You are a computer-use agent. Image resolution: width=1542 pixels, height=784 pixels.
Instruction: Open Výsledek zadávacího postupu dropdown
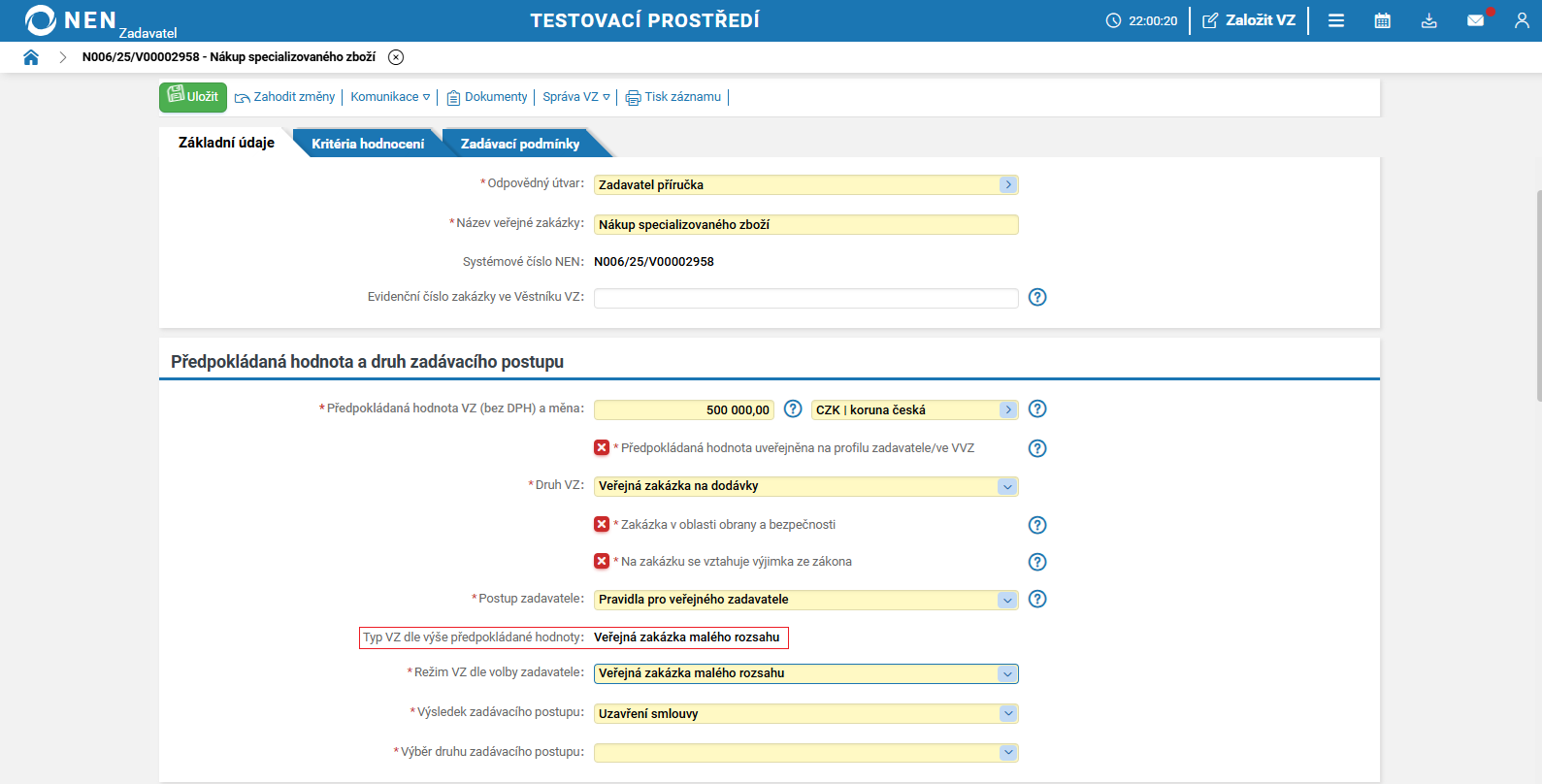(1007, 713)
